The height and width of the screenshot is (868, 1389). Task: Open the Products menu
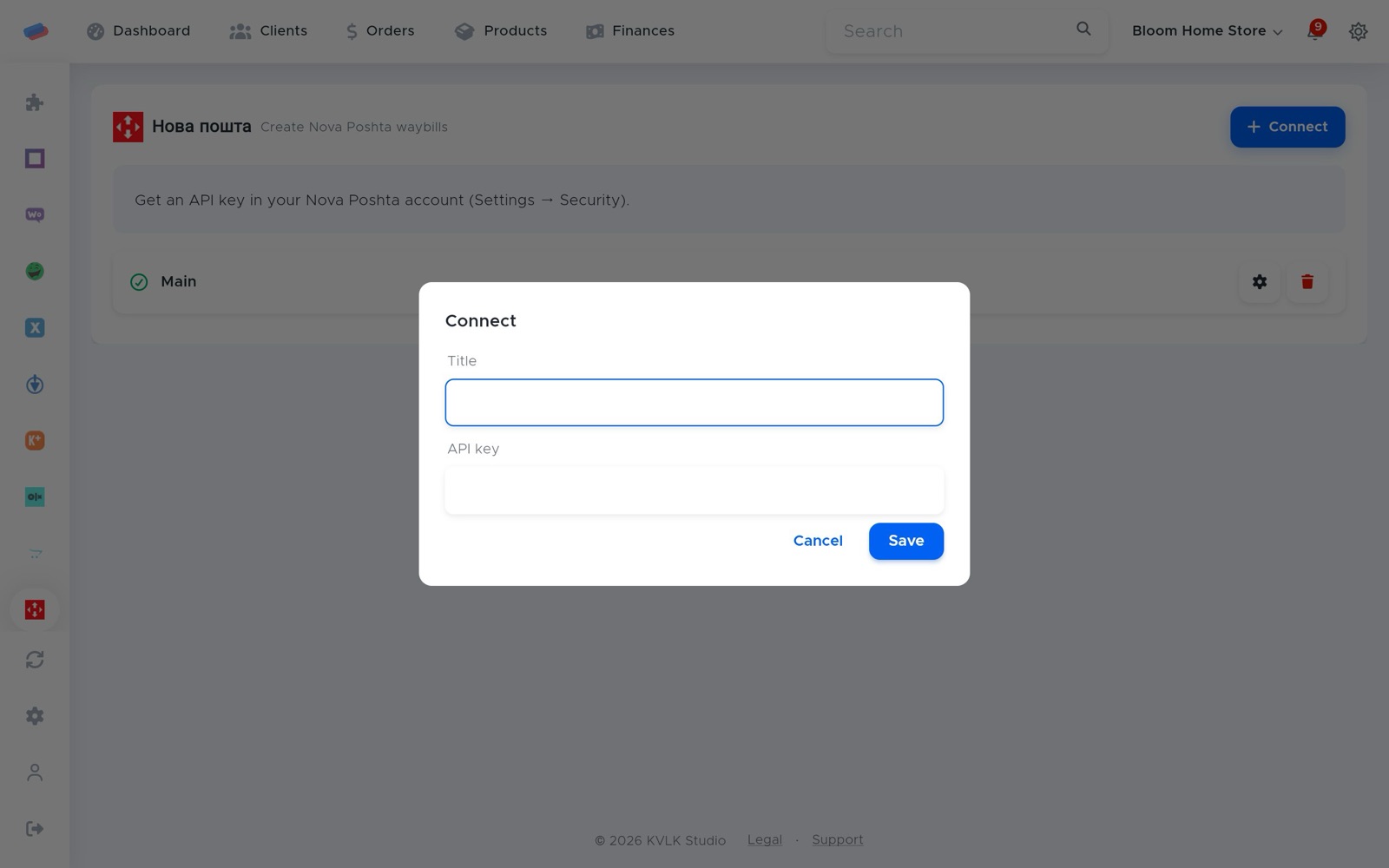tap(501, 31)
